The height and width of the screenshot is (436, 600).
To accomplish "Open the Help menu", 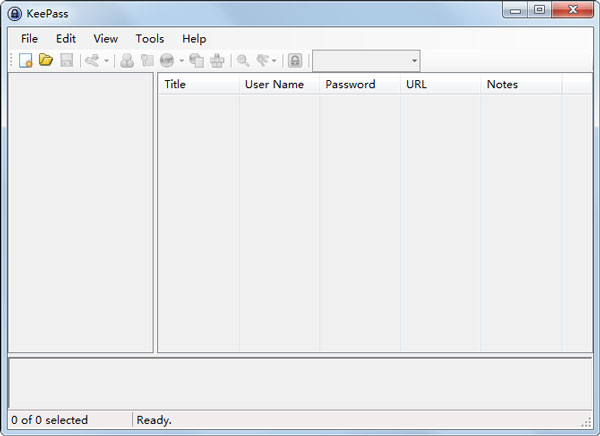I will coord(194,39).
